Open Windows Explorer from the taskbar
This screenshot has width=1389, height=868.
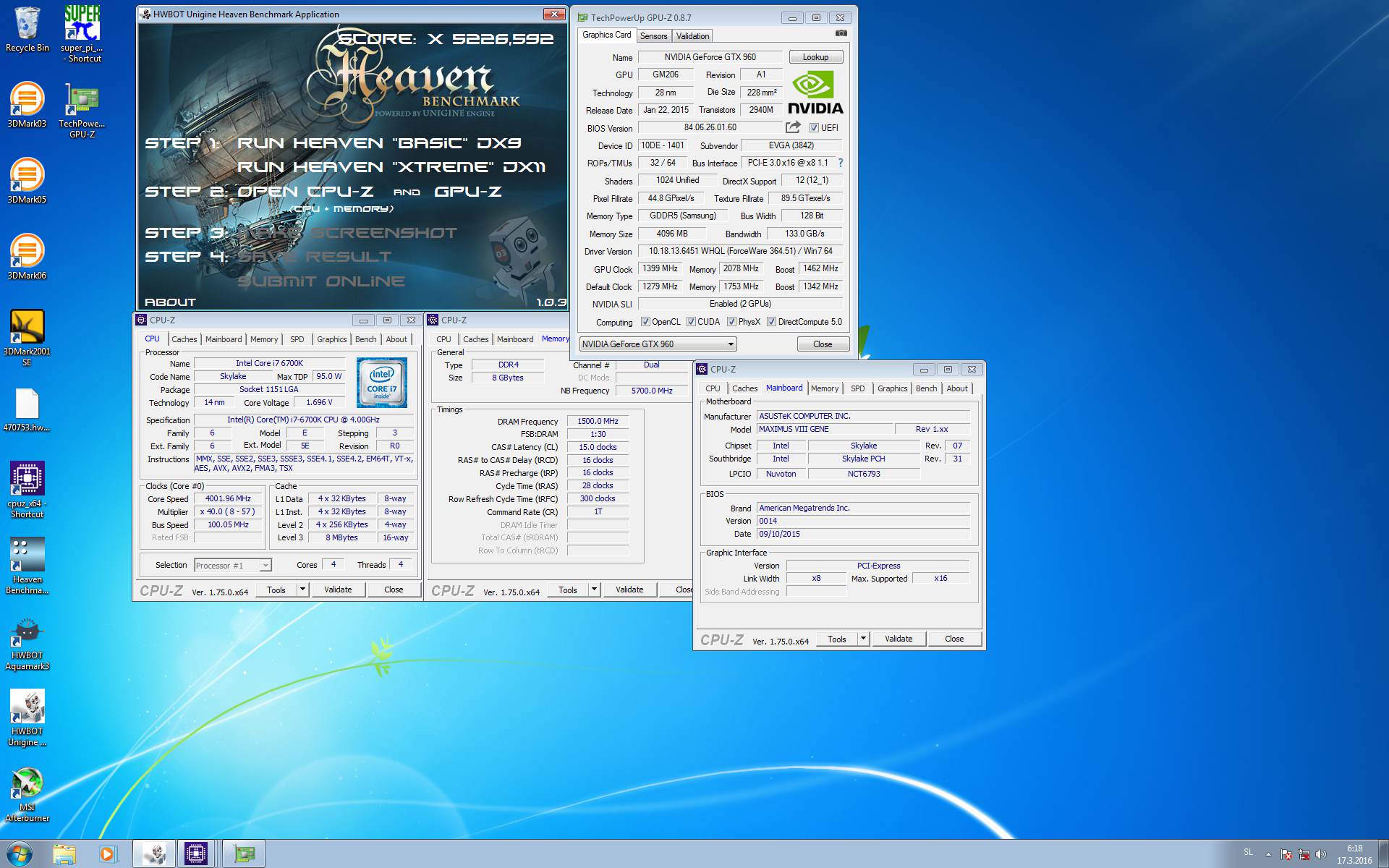click(64, 854)
